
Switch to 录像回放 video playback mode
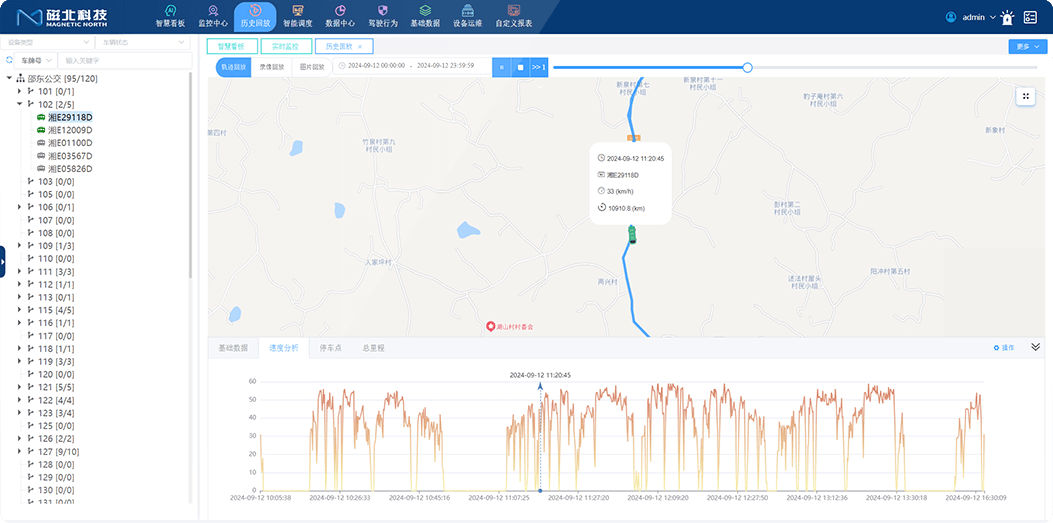click(272, 67)
